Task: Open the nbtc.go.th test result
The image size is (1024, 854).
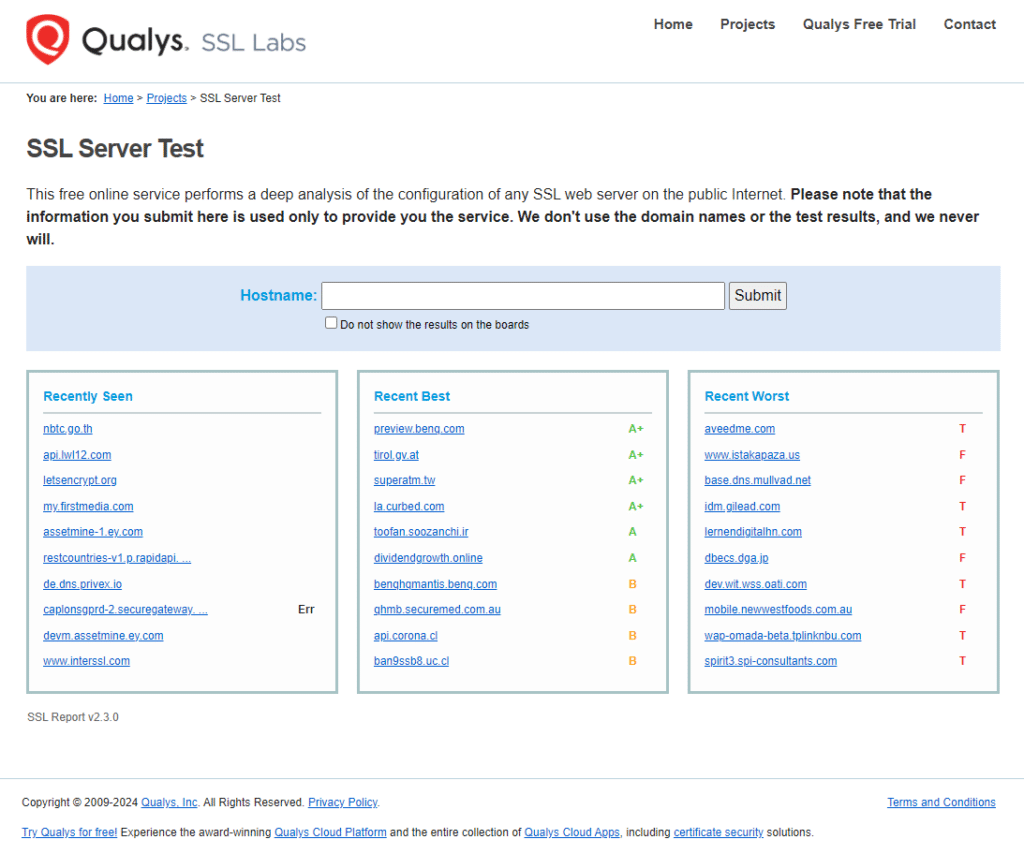Action: [67, 428]
